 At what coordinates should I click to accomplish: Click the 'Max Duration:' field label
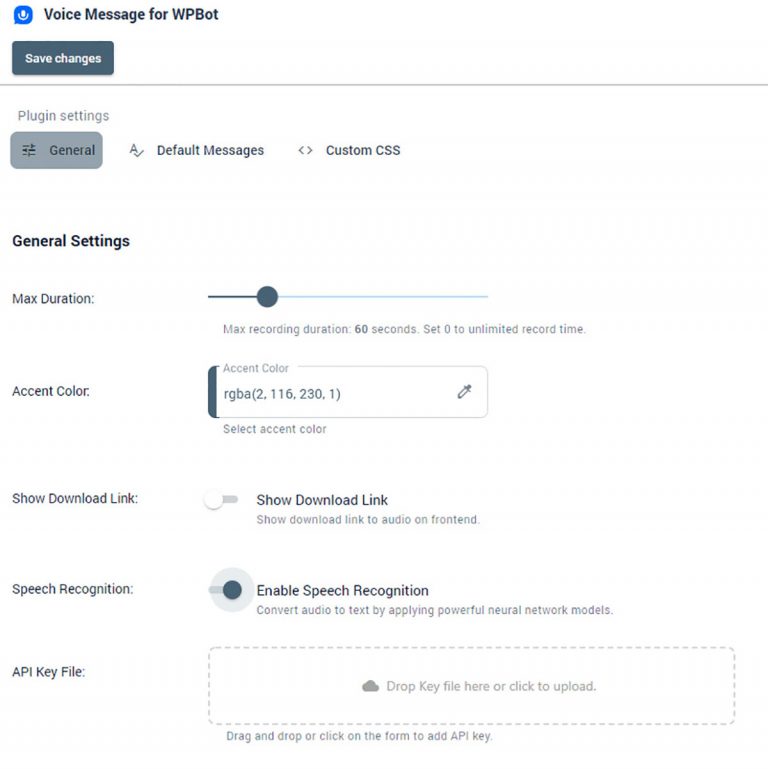pos(53,299)
